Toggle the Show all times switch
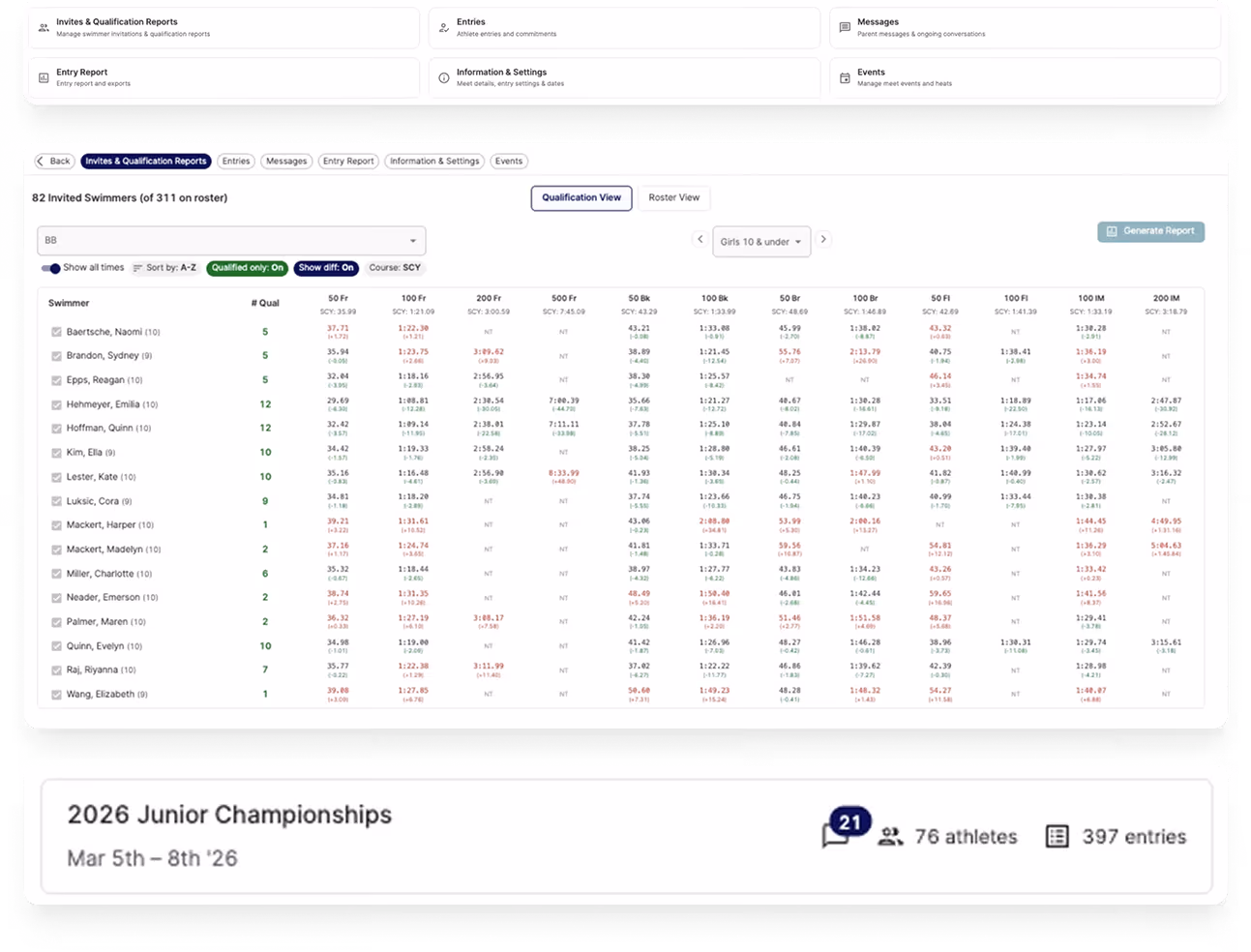This screenshot has height=952, width=1251. click(x=50, y=268)
